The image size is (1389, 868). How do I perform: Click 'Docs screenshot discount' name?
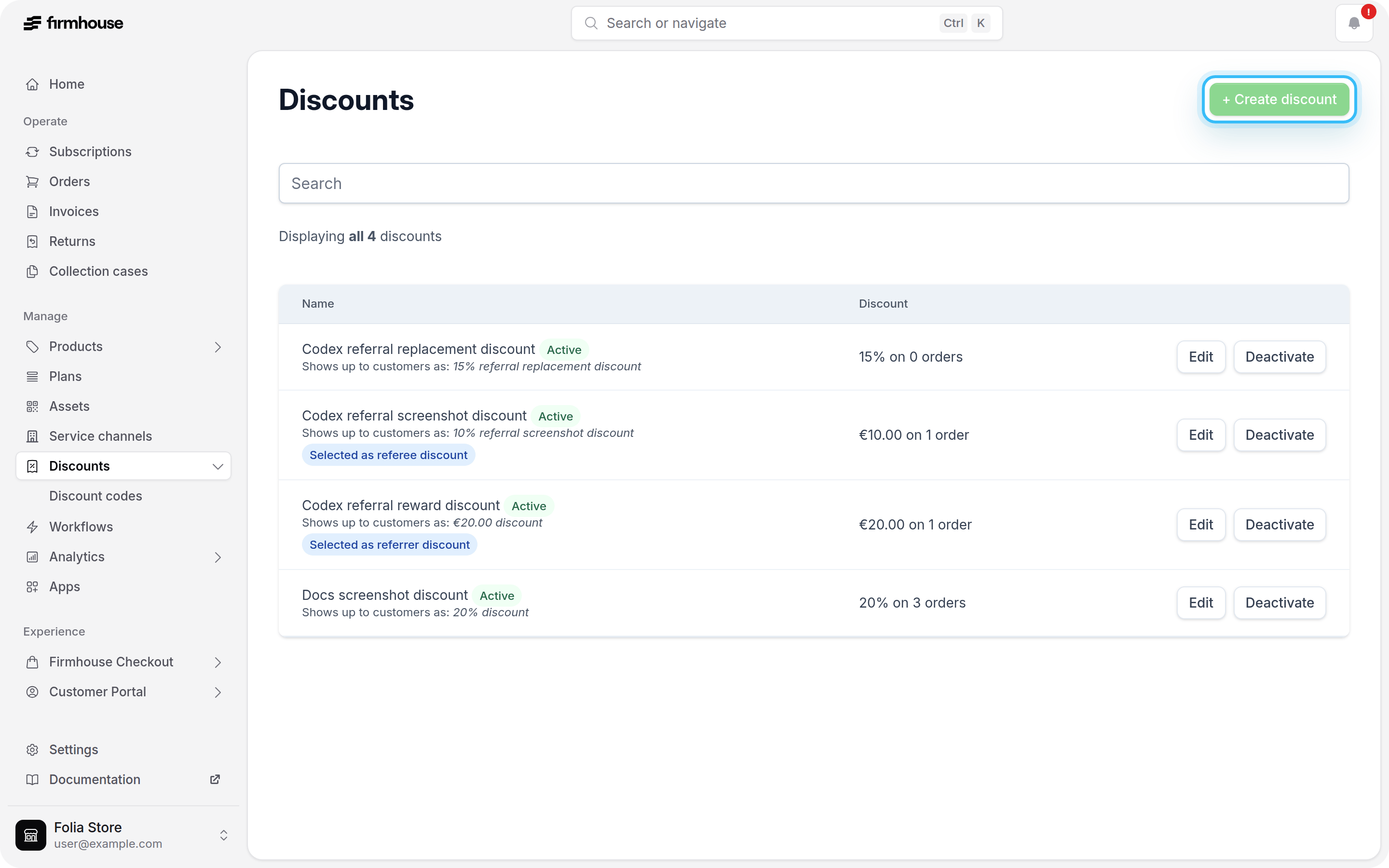[x=384, y=596]
